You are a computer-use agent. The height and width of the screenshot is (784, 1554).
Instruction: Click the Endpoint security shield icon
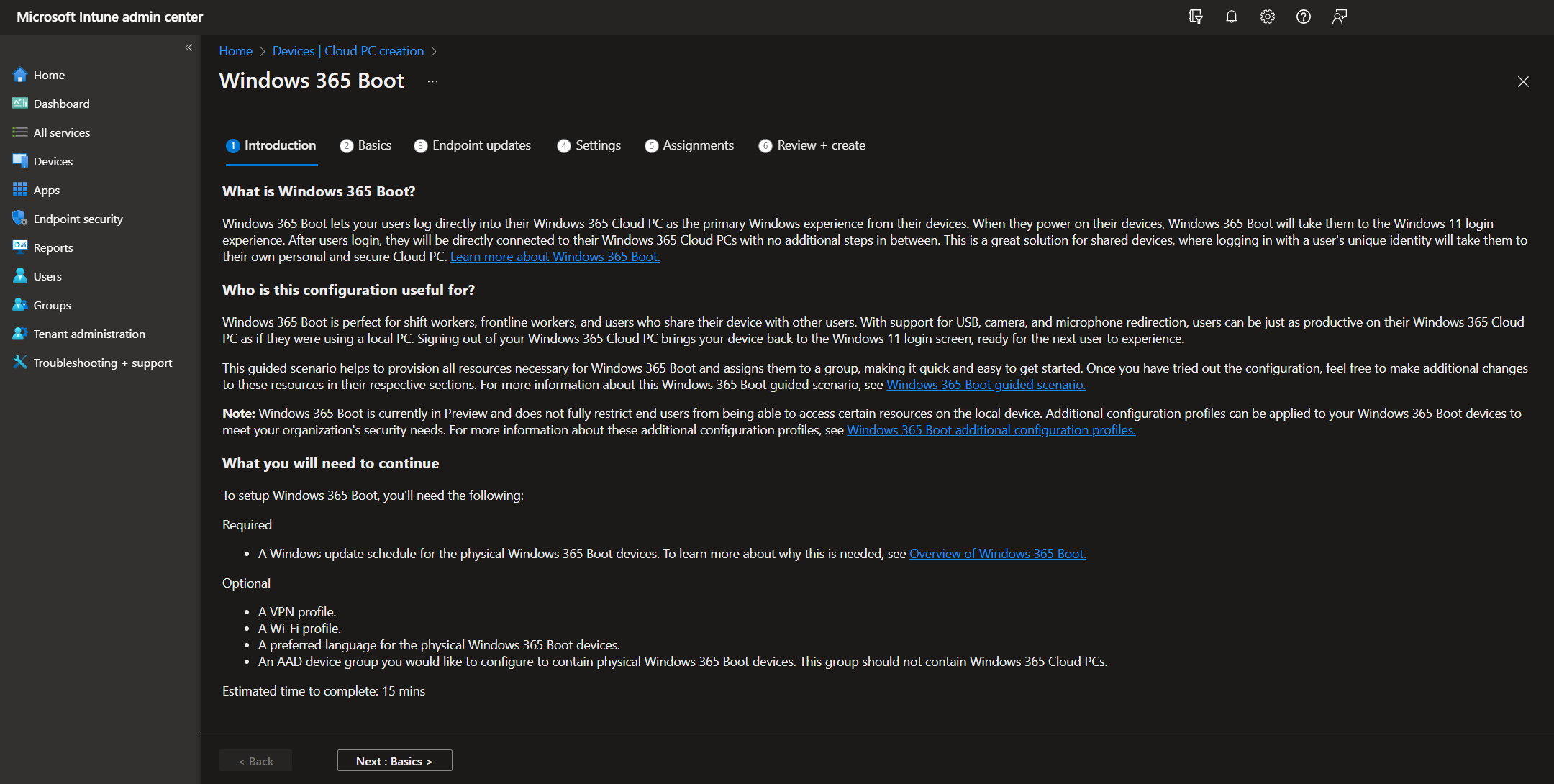20,219
